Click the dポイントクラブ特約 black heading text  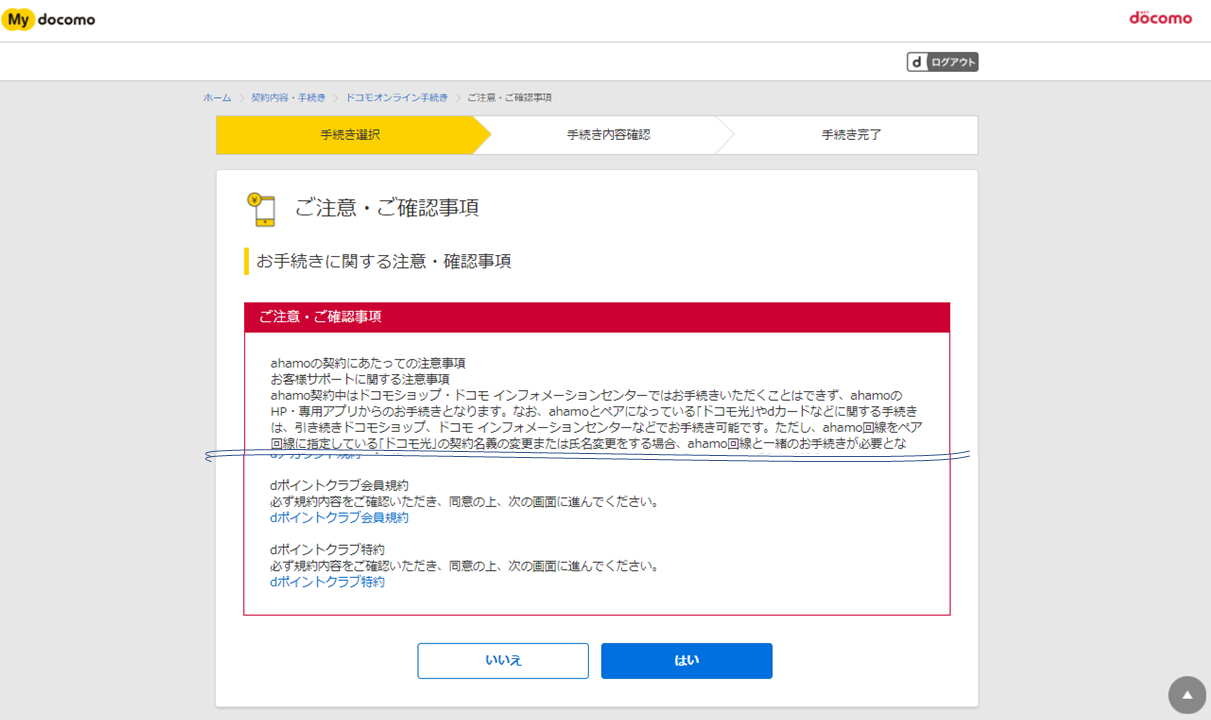(327, 550)
